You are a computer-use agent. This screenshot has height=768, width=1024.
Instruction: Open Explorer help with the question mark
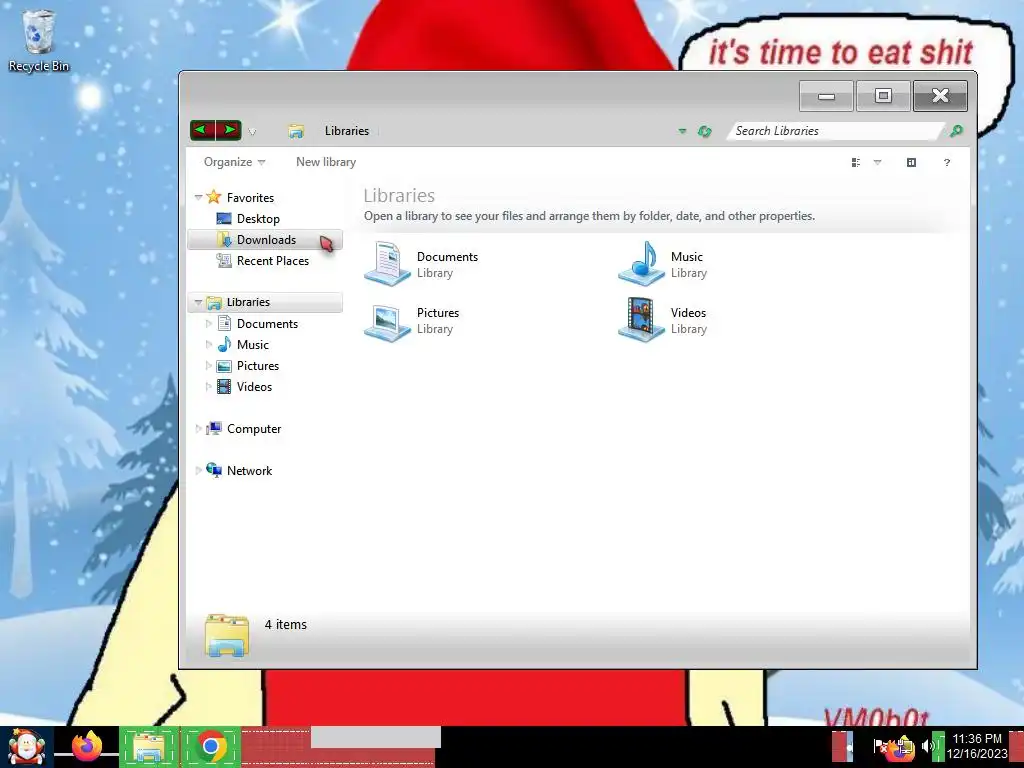click(x=947, y=163)
